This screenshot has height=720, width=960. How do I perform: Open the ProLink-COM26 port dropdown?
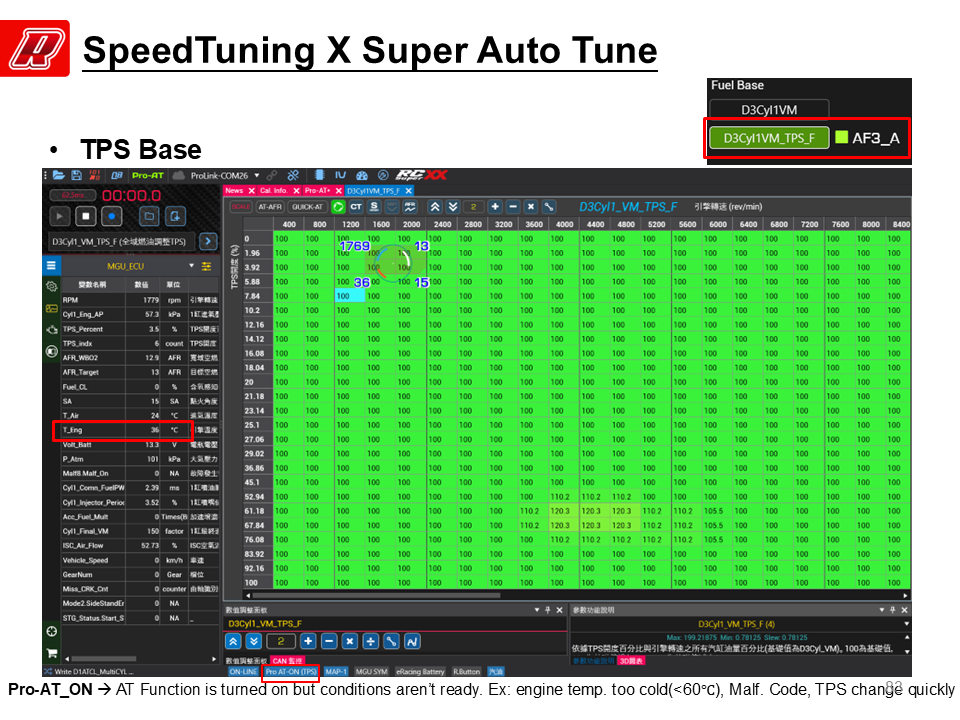(x=257, y=175)
